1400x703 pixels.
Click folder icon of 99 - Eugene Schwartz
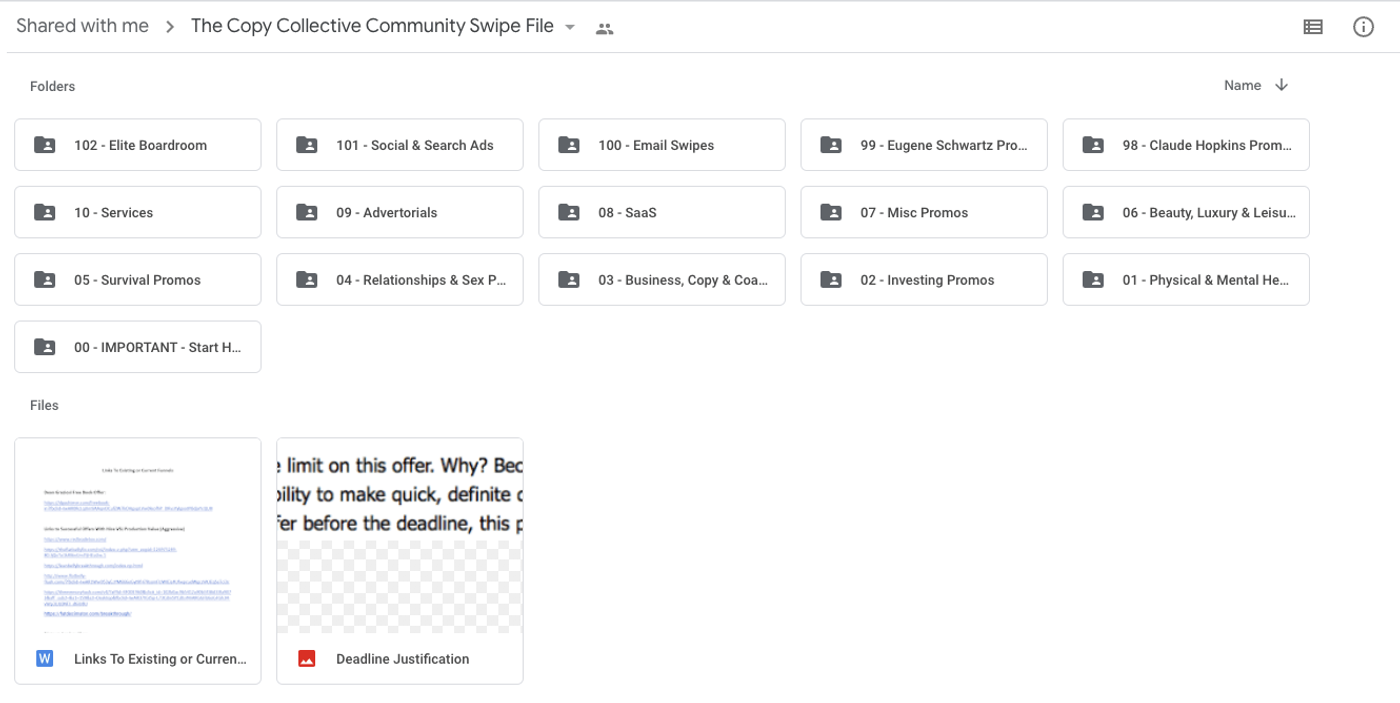(x=831, y=145)
